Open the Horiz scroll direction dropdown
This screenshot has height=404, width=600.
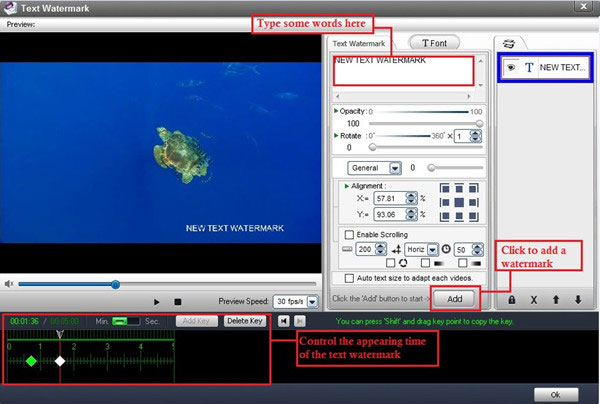[x=432, y=250]
